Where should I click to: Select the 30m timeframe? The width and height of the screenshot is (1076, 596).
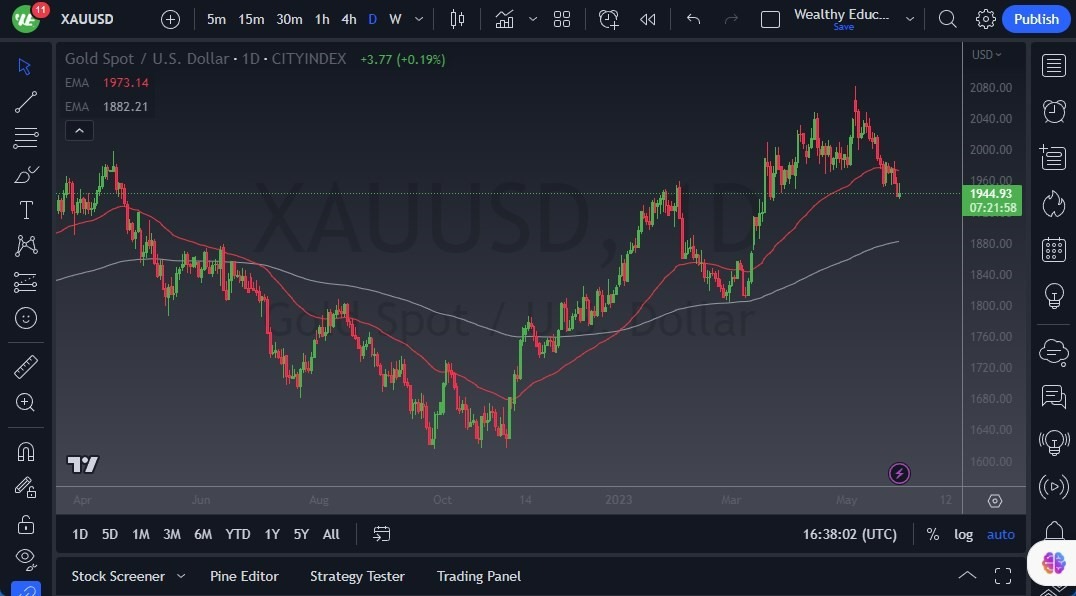pyautogui.click(x=289, y=19)
